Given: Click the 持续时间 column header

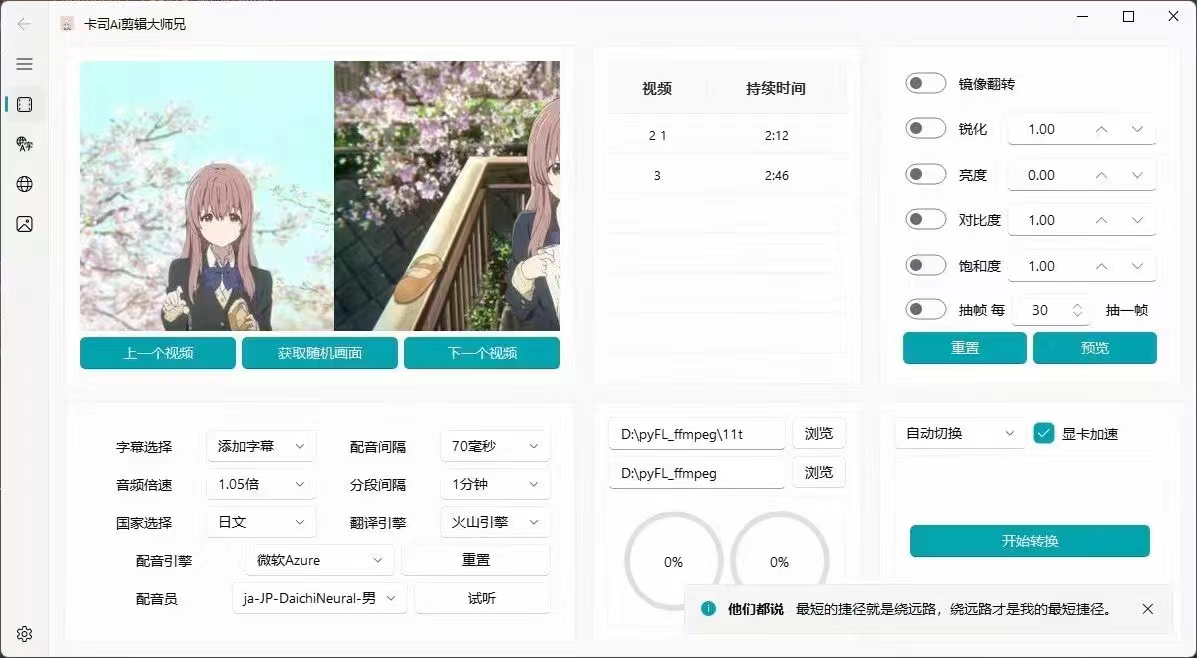Looking at the screenshot, I should 776,89.
